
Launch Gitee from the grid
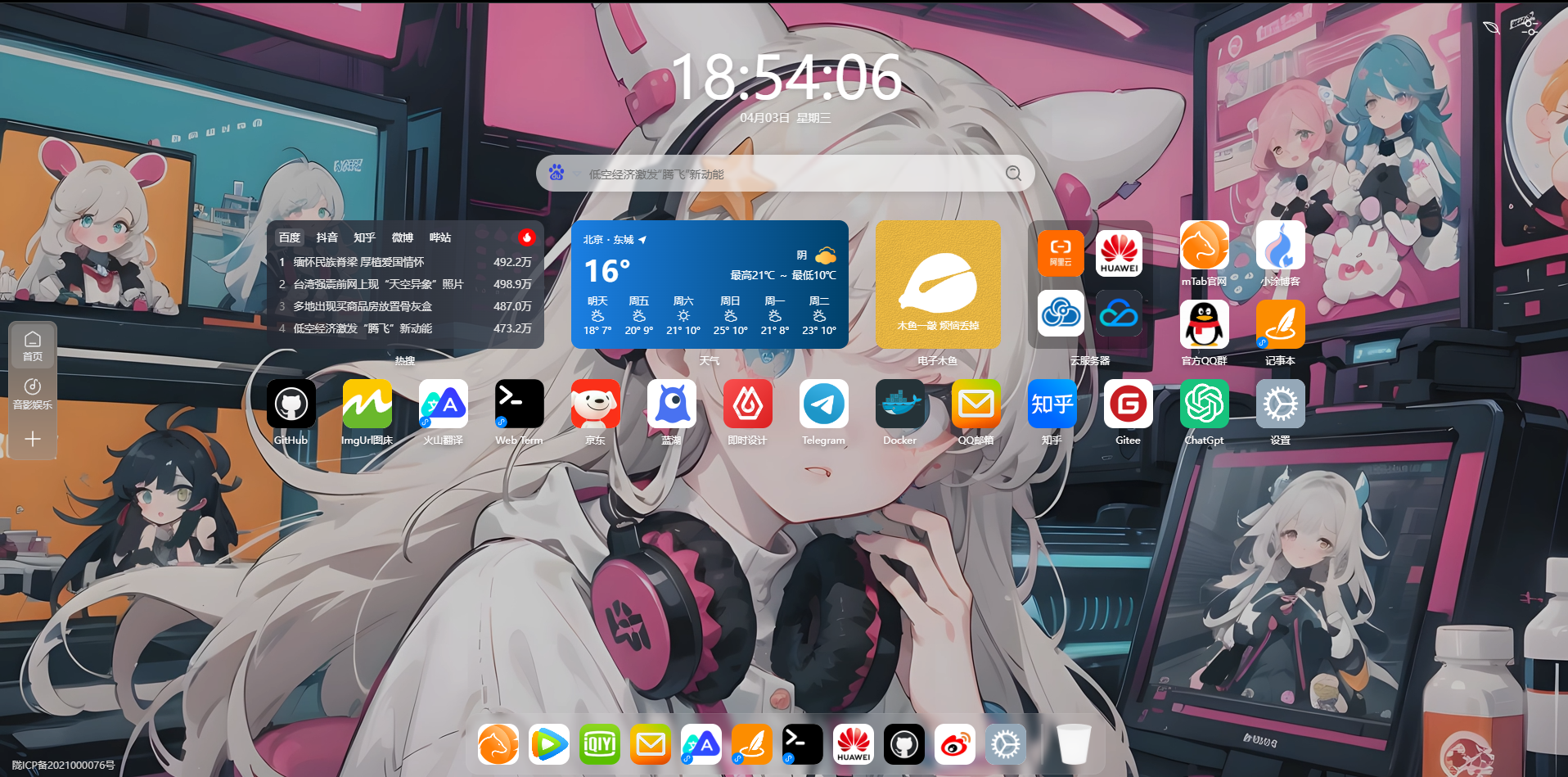1128,404
